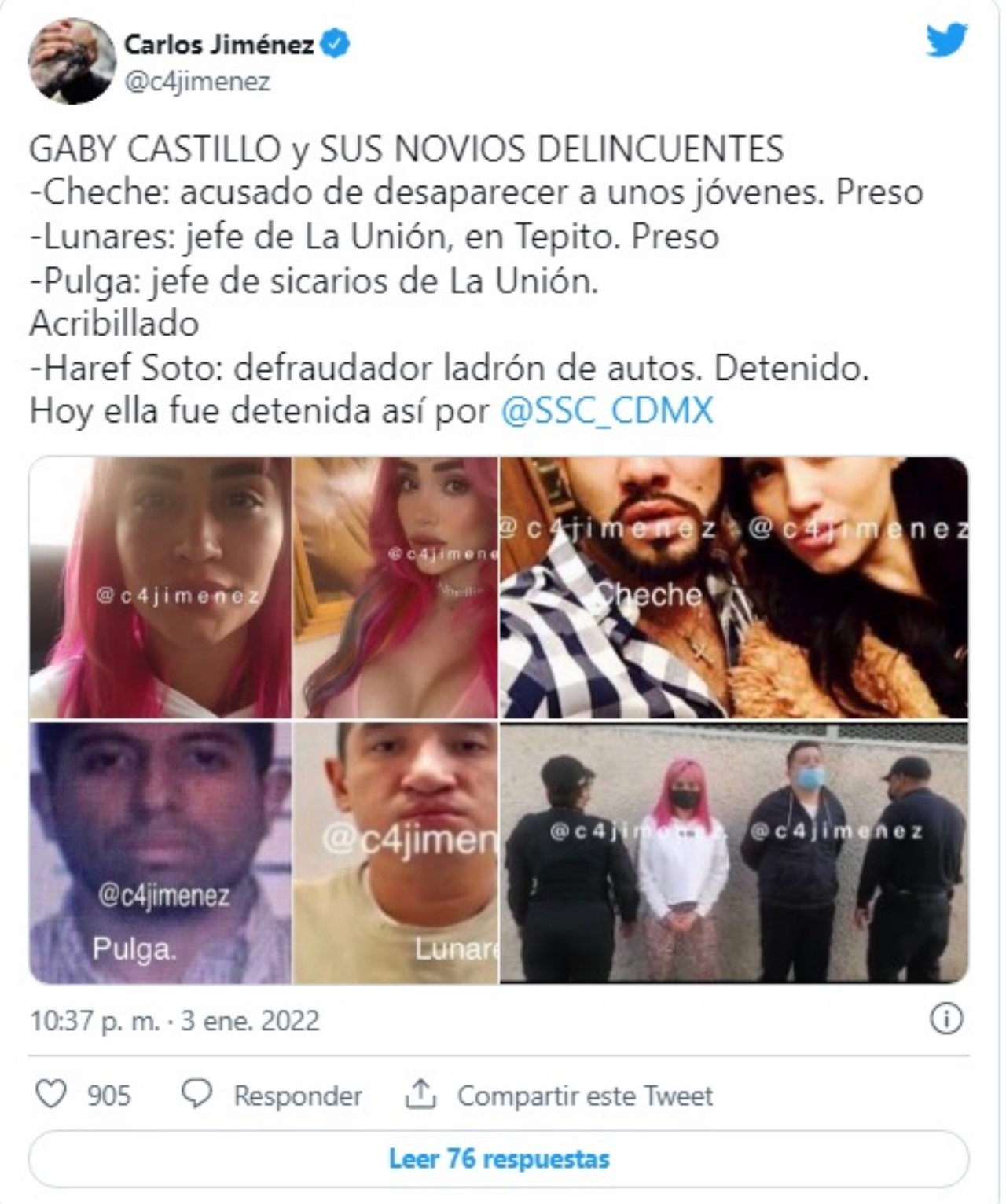This screenshot has width=1006, height=1204.
Task: Open Carlos Jiménez profile avatar
Action: click(x=72, y=61)
